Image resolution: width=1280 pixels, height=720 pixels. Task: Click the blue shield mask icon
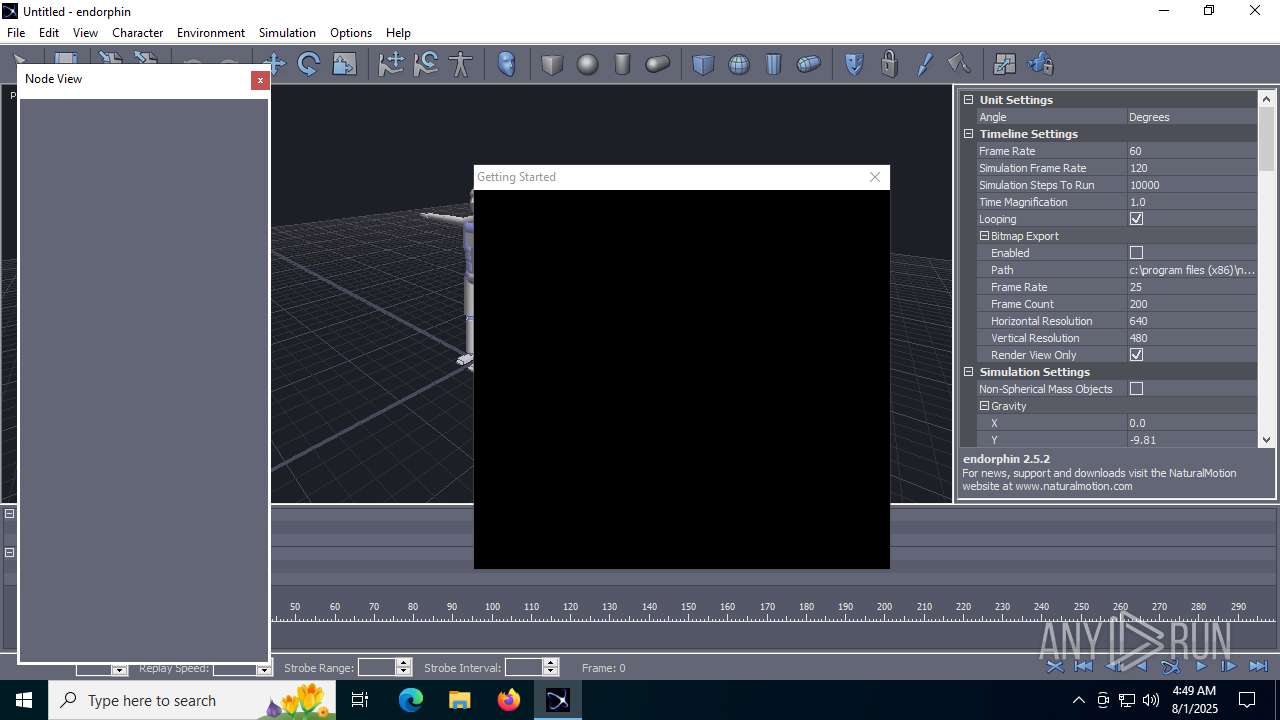pos(854,64)
